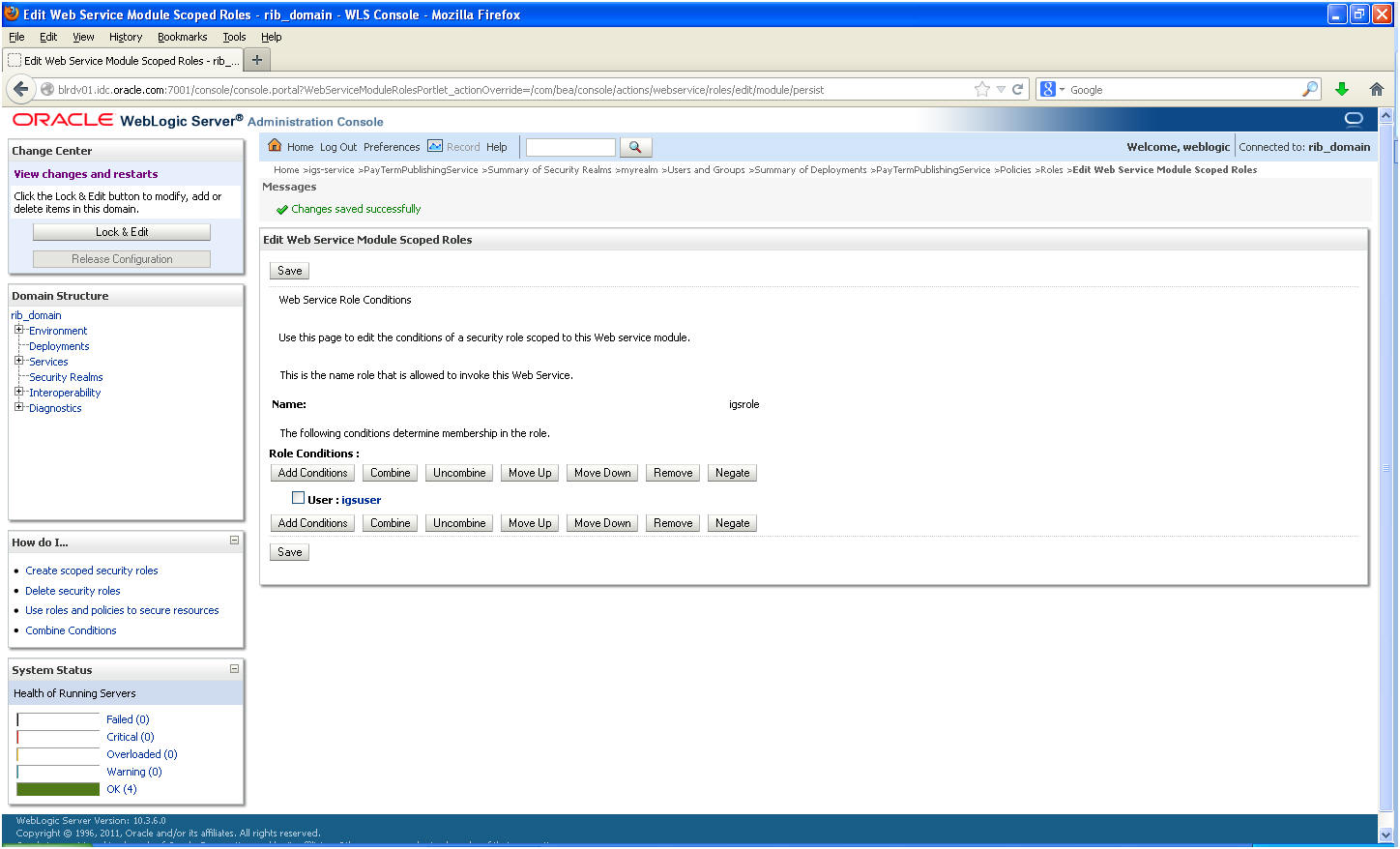Click upper Add Conditions button
This screenshot has height=849, width=1400.
click(x=312, y=473)
